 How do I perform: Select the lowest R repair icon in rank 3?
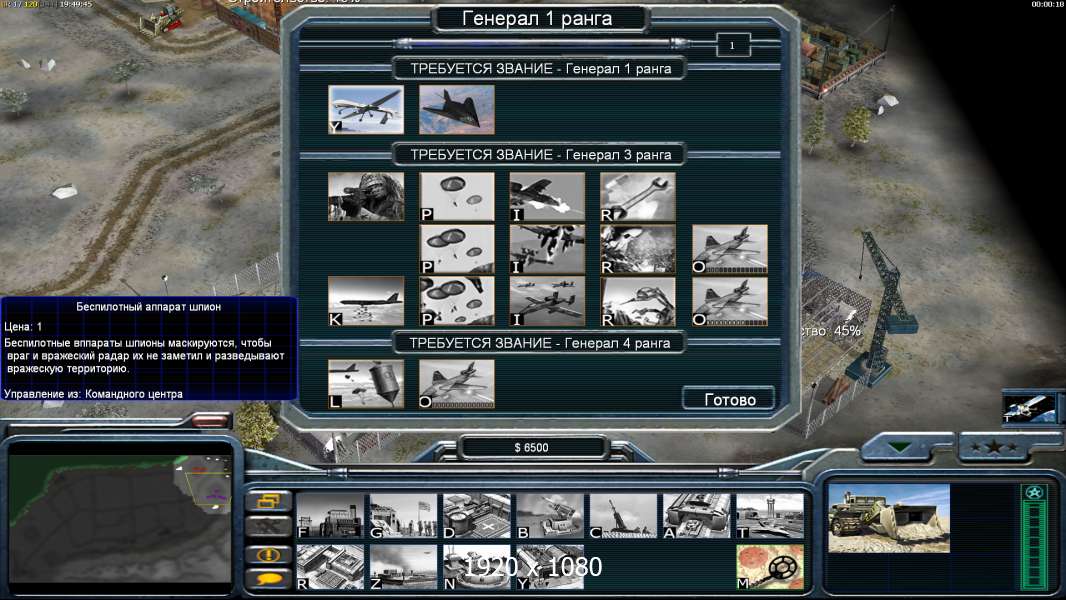click(x=638, y=301)
